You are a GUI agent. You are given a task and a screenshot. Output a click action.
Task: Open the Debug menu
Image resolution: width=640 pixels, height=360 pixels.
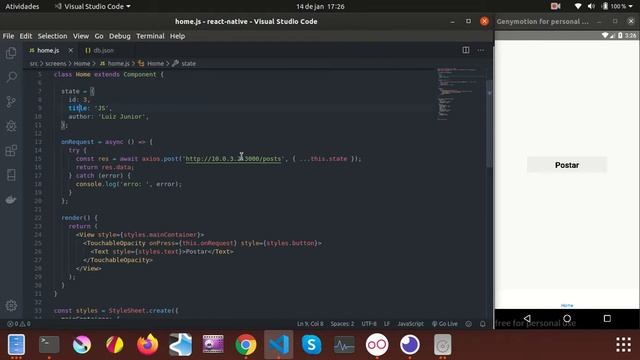(x=120, y=36)
